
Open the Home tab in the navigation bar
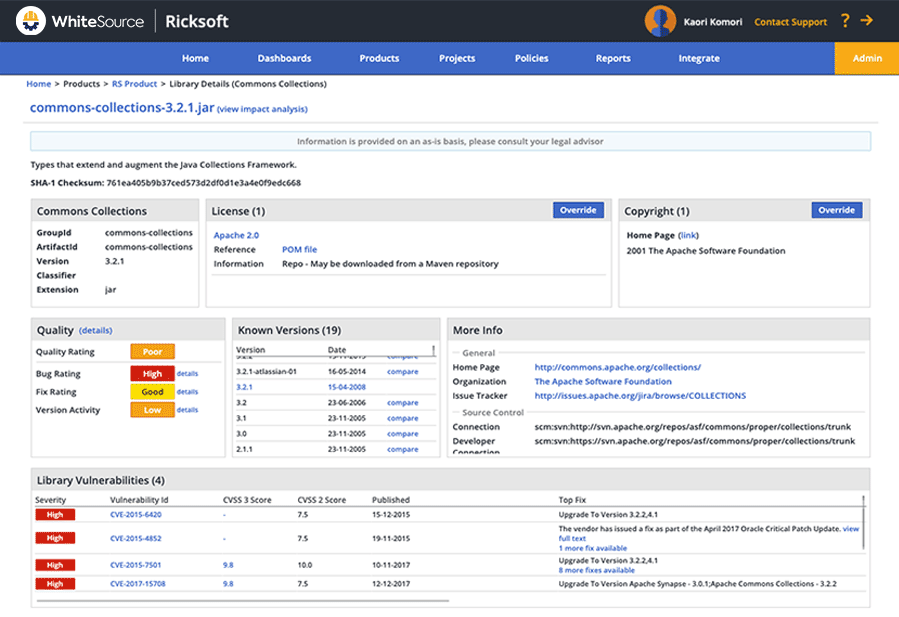196,58
